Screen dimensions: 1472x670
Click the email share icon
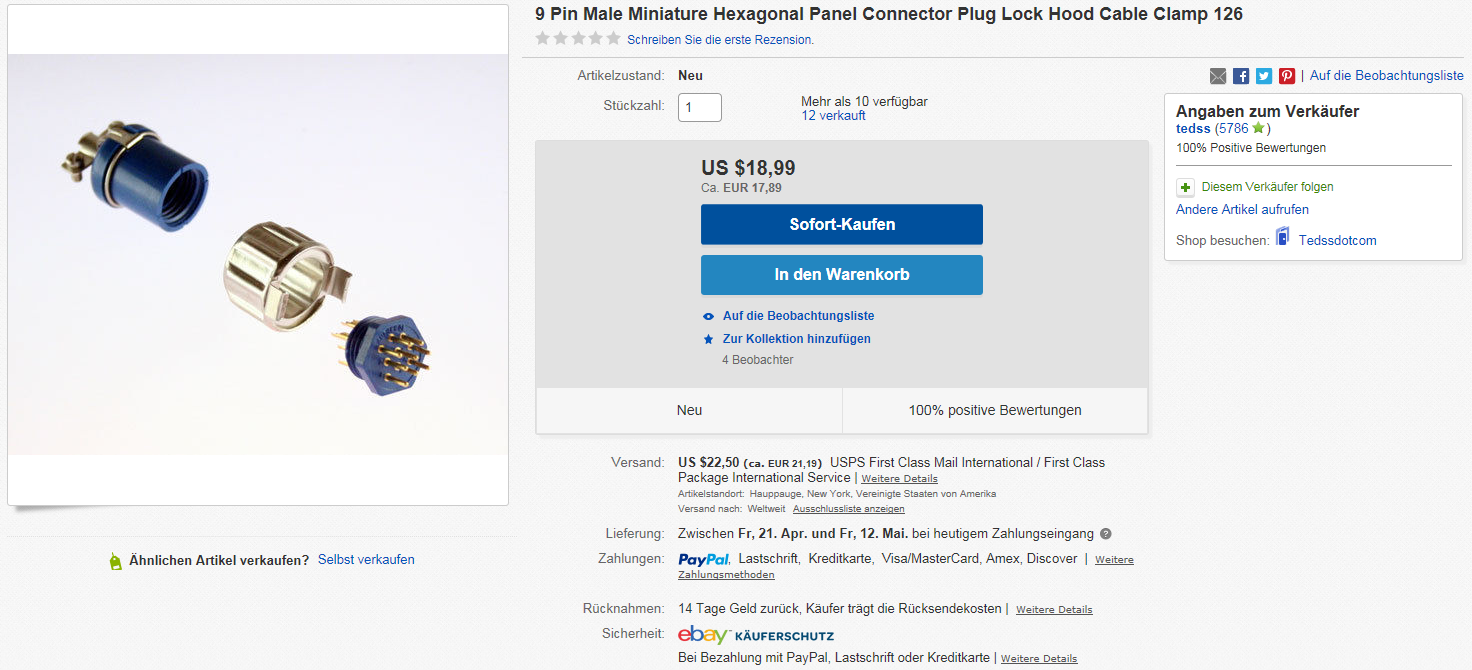pos(1217,76)
